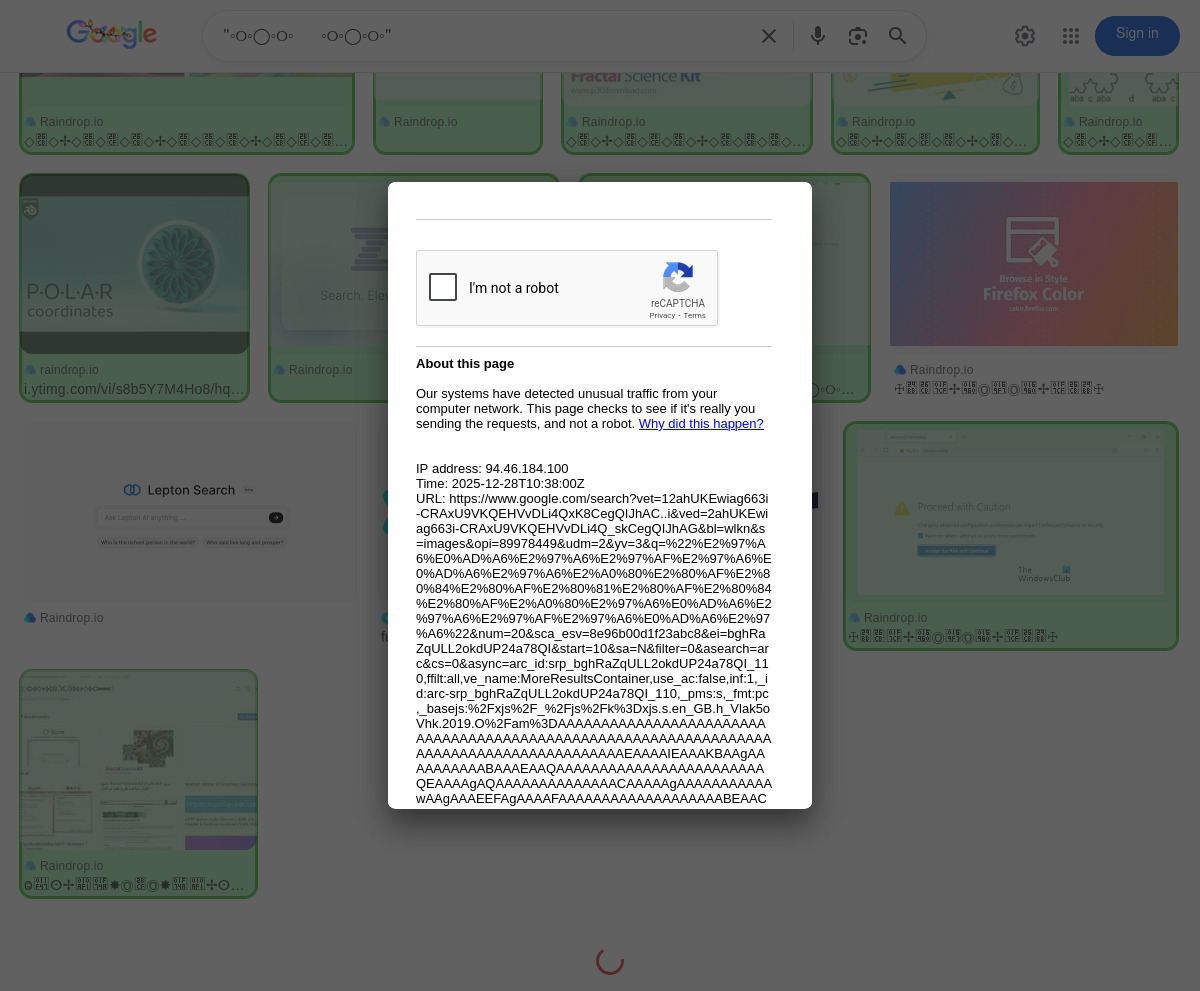This screenshot has width=1200, height=991.
Task: Start voice search with microphone icon
Action: coord(818,37)
